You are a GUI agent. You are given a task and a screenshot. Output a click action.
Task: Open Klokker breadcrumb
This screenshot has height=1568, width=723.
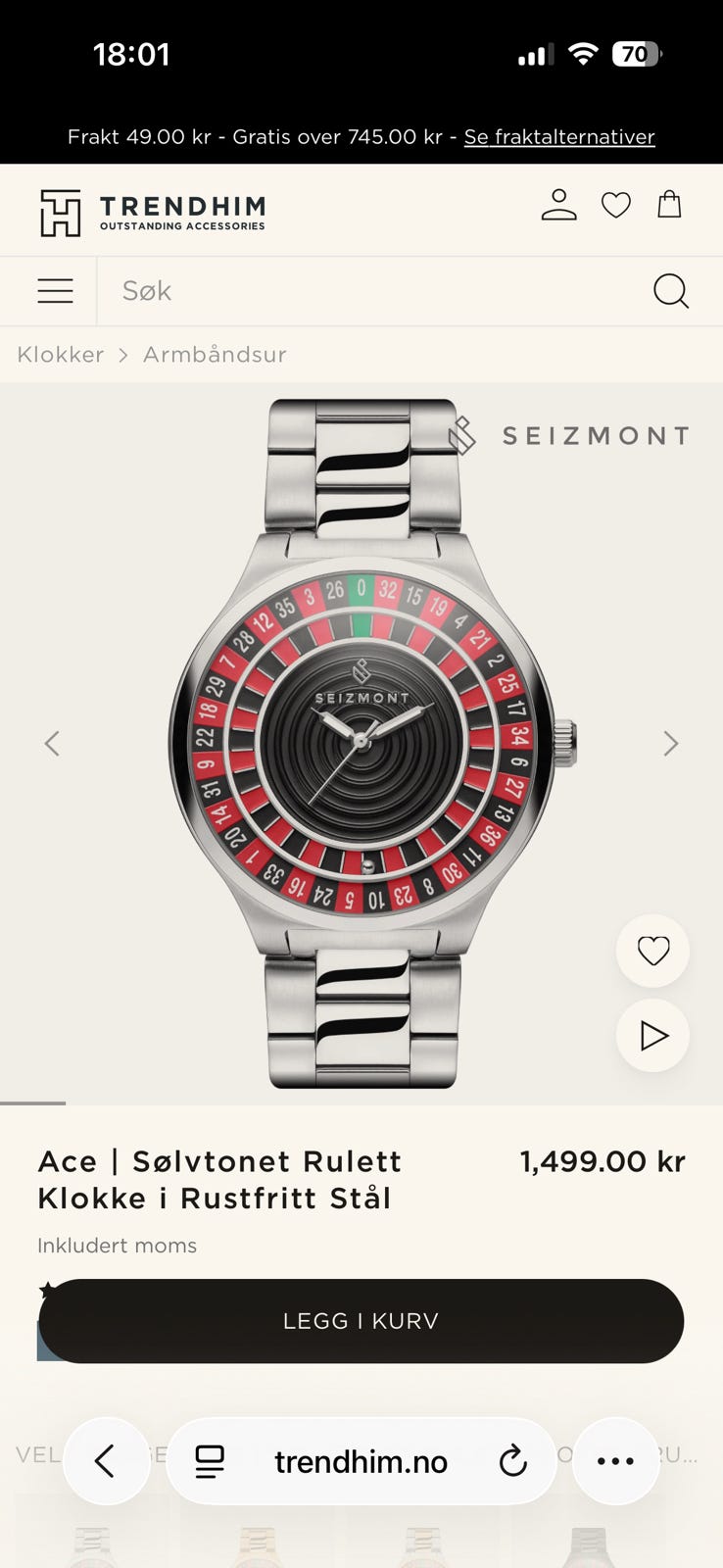[61, 355]
